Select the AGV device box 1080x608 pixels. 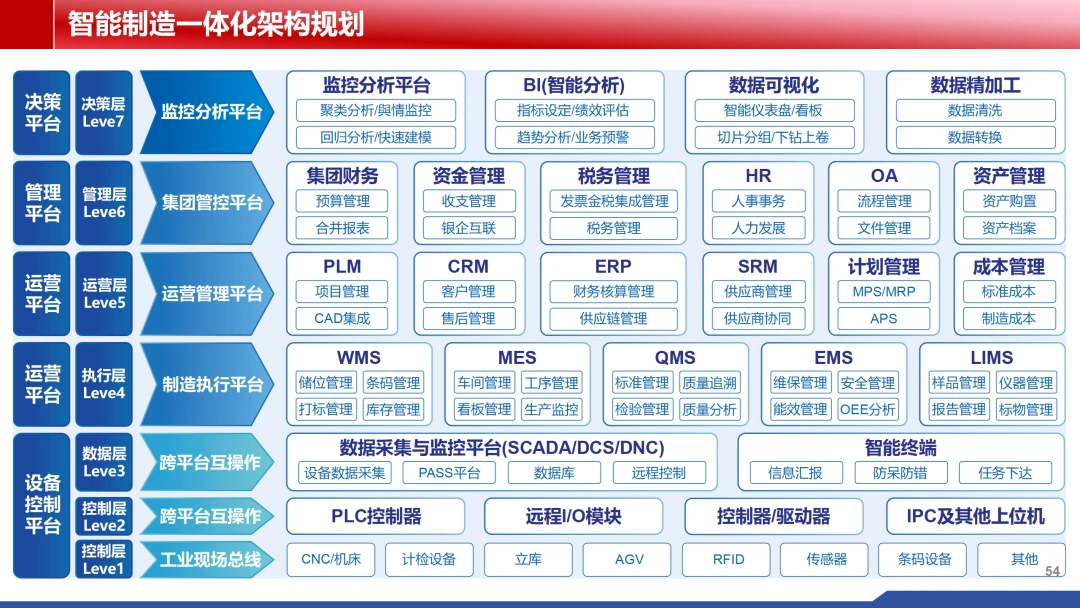pyautogui.click(x=629, y=559)
